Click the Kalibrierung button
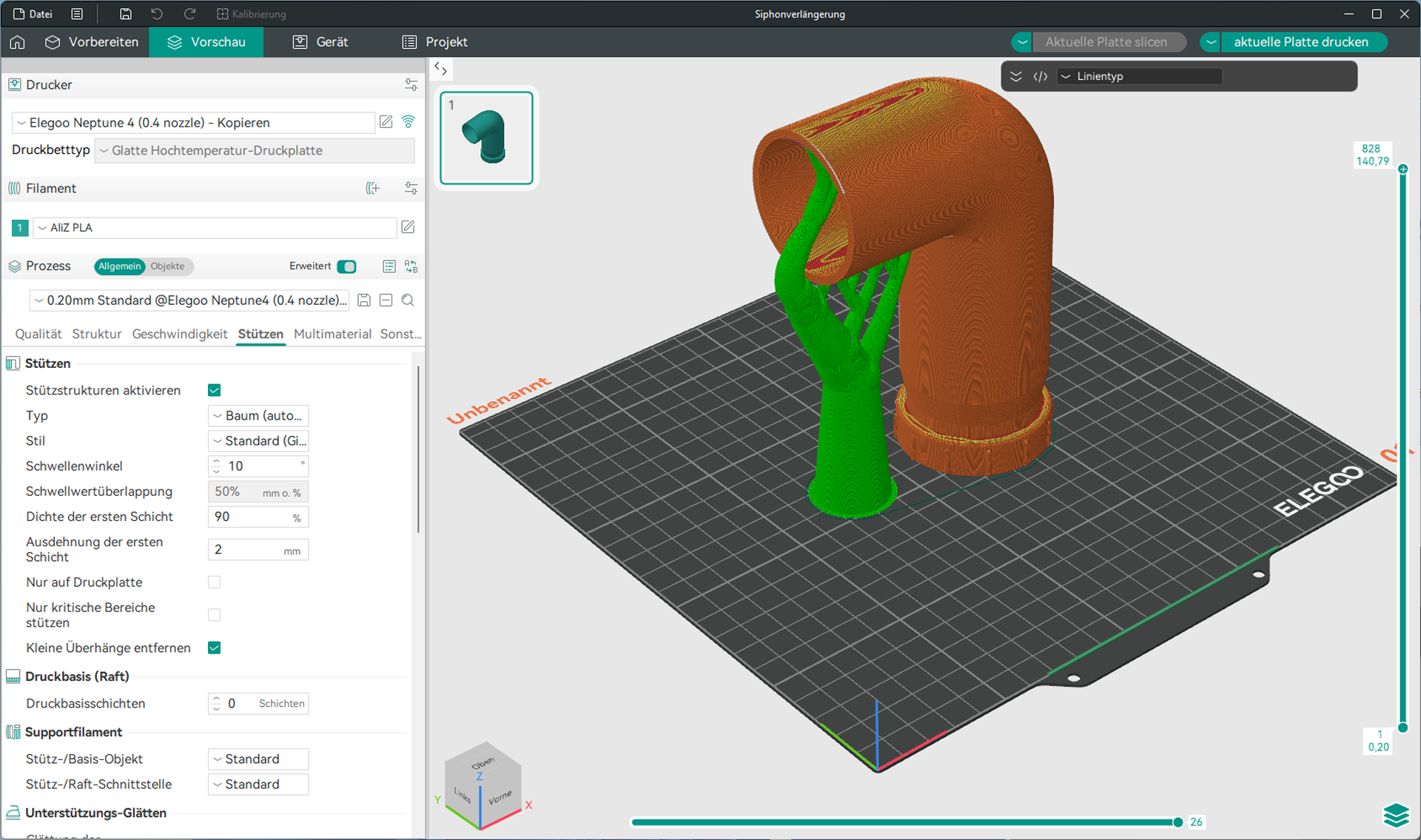The height and width of the screenshot is (840, 1421). 251,14
